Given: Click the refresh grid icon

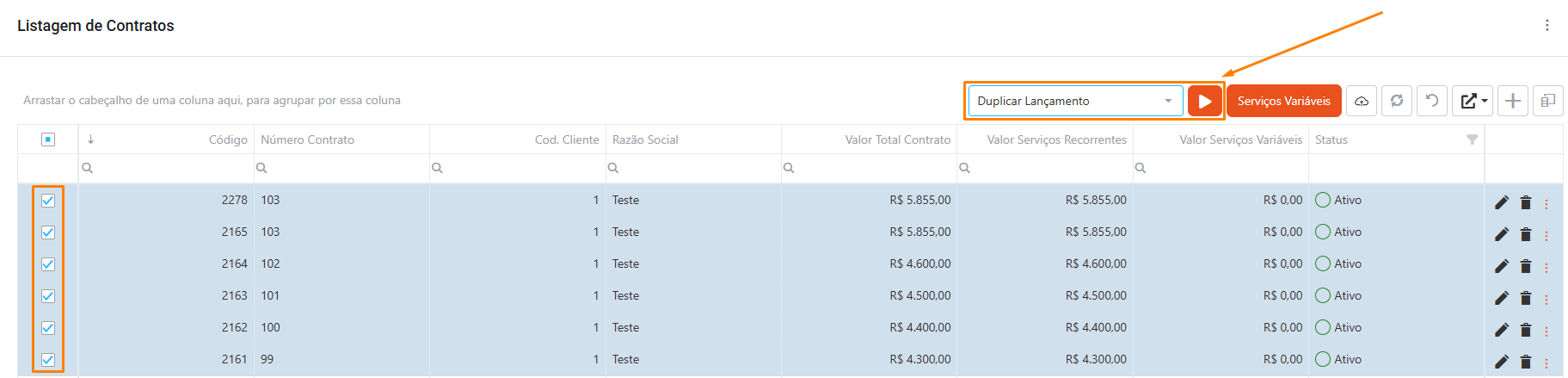Looking at the screenshot, I should click(1397, 101).
